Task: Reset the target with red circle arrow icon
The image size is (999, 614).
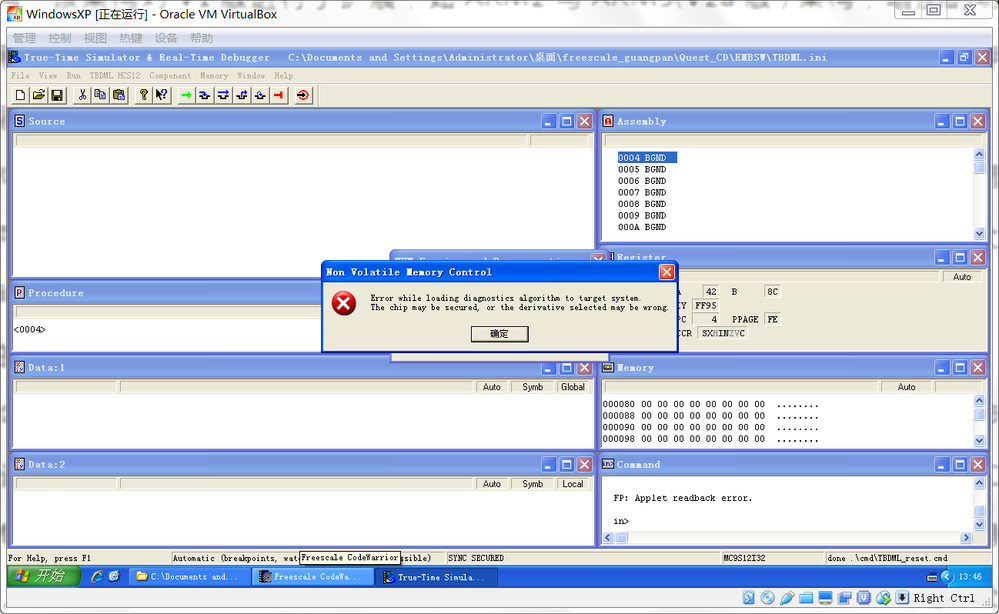Action: [x=303, y=96]
